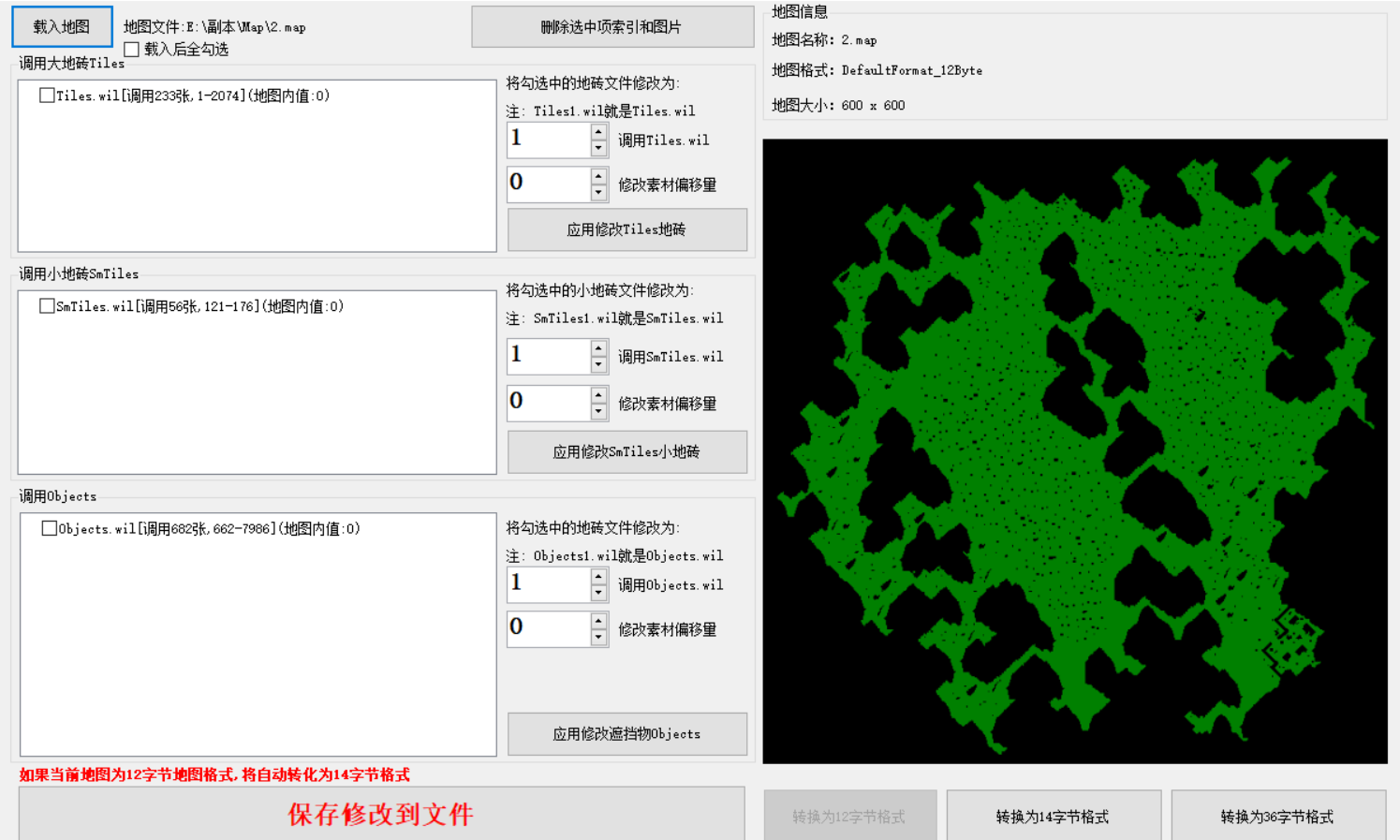Click the note Tiles1.wil就是Tiles.wil
This screenshot has height=840, width=1400.
600,111
